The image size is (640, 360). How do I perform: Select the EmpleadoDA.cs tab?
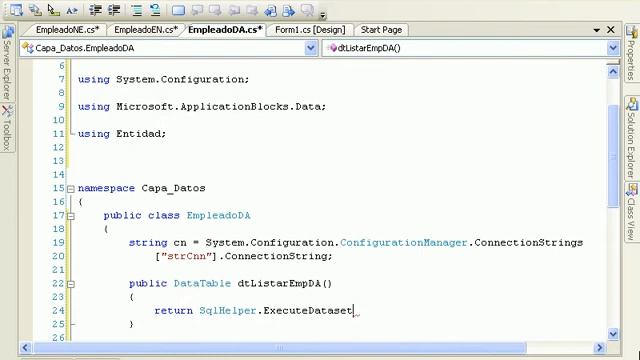pyautogui.click(x=225, y=30)
